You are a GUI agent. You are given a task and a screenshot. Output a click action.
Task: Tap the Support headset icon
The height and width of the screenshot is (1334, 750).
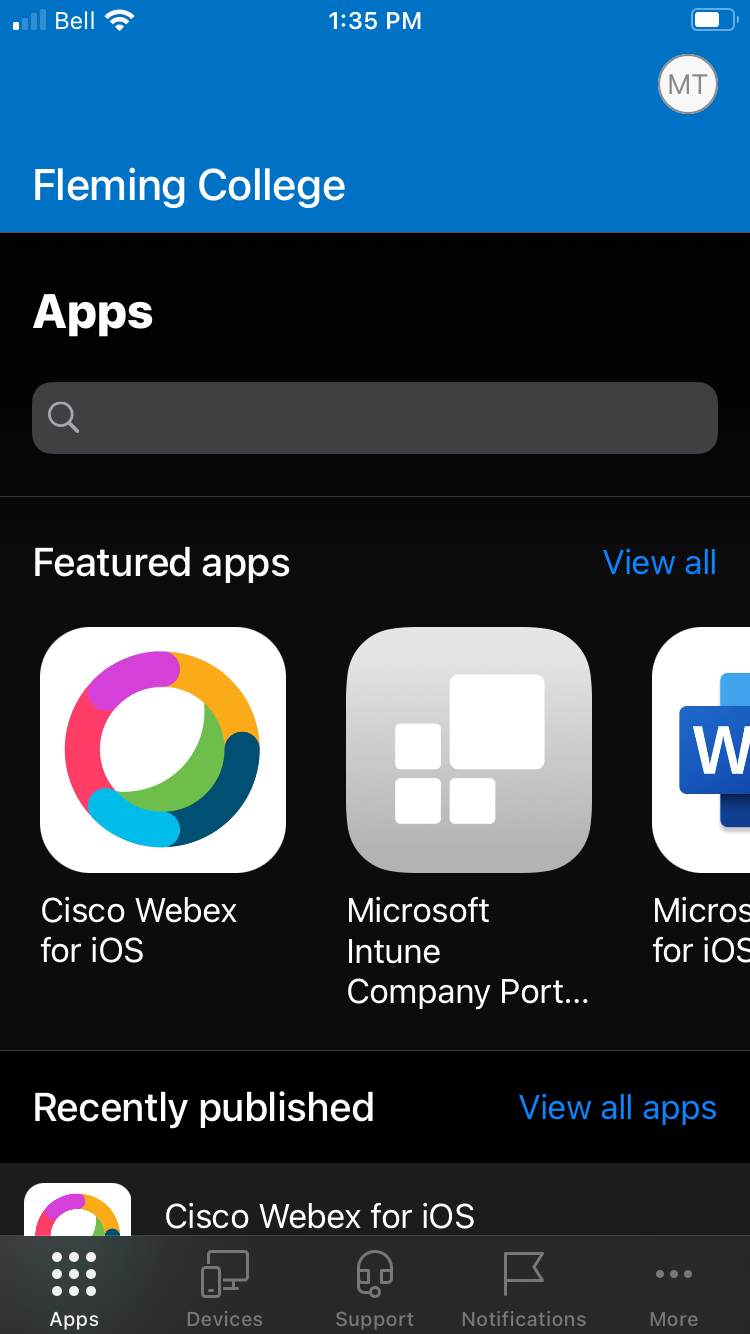point(375,1274)
